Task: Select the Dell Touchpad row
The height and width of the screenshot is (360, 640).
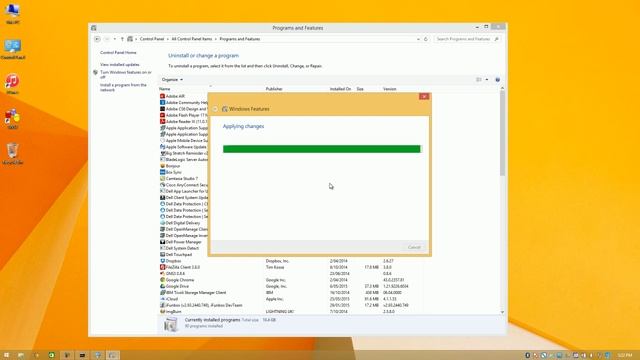Action: click(183, 255)
